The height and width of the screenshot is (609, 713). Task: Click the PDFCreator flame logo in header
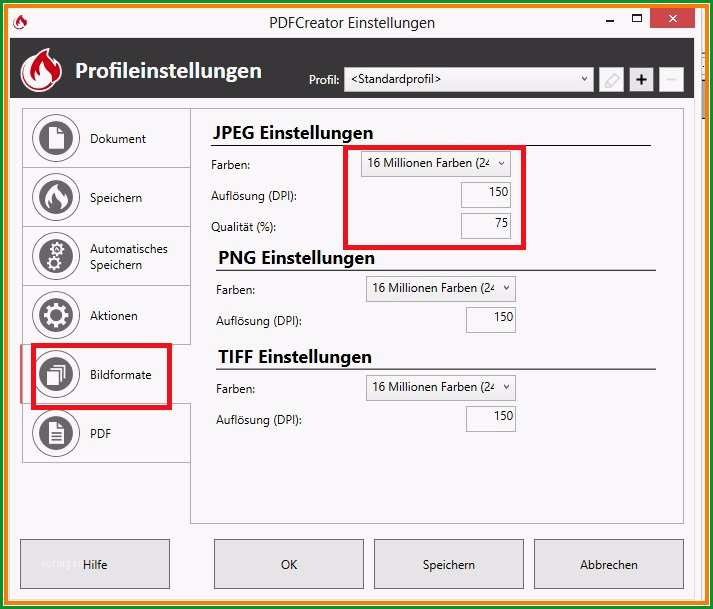coord(41,70)
